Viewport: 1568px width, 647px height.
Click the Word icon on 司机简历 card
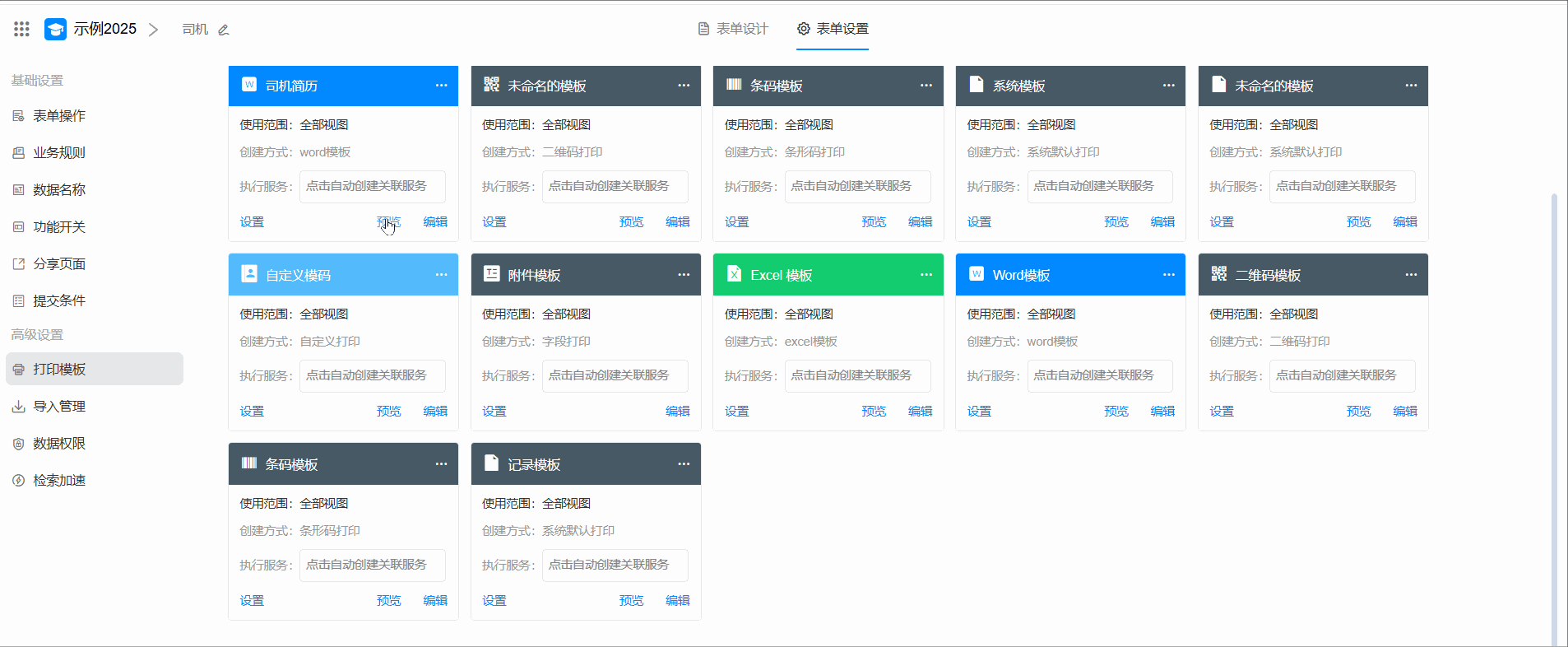coord(248,85)
